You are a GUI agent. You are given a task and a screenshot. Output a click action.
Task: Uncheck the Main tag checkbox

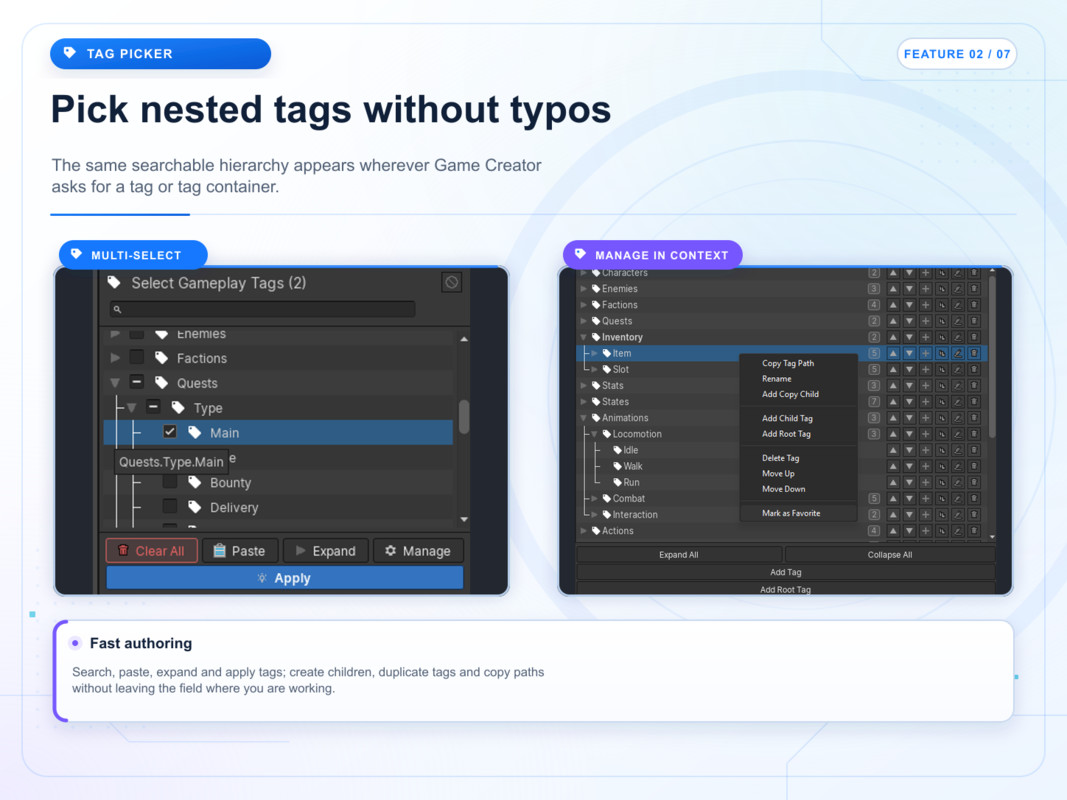tap(169, 432)
